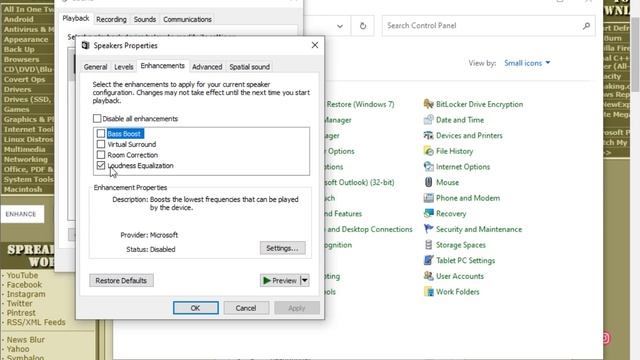Click the BitLocker Drive Encryption icon

(428, 104)
